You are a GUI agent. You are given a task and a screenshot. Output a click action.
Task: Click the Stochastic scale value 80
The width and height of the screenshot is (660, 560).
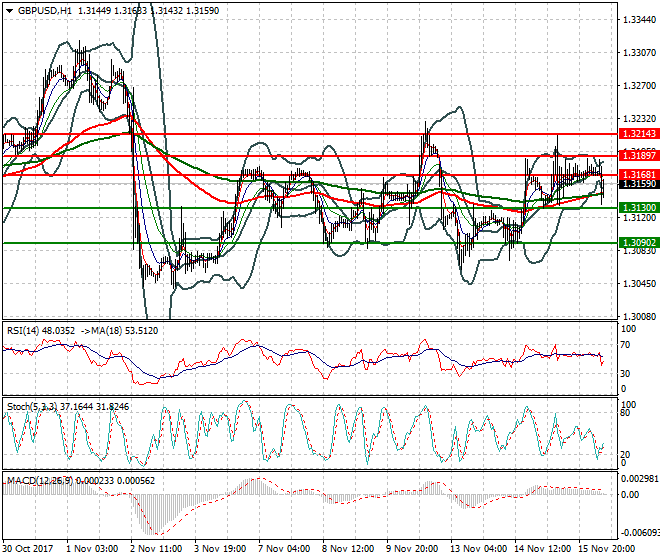point(625,413)
